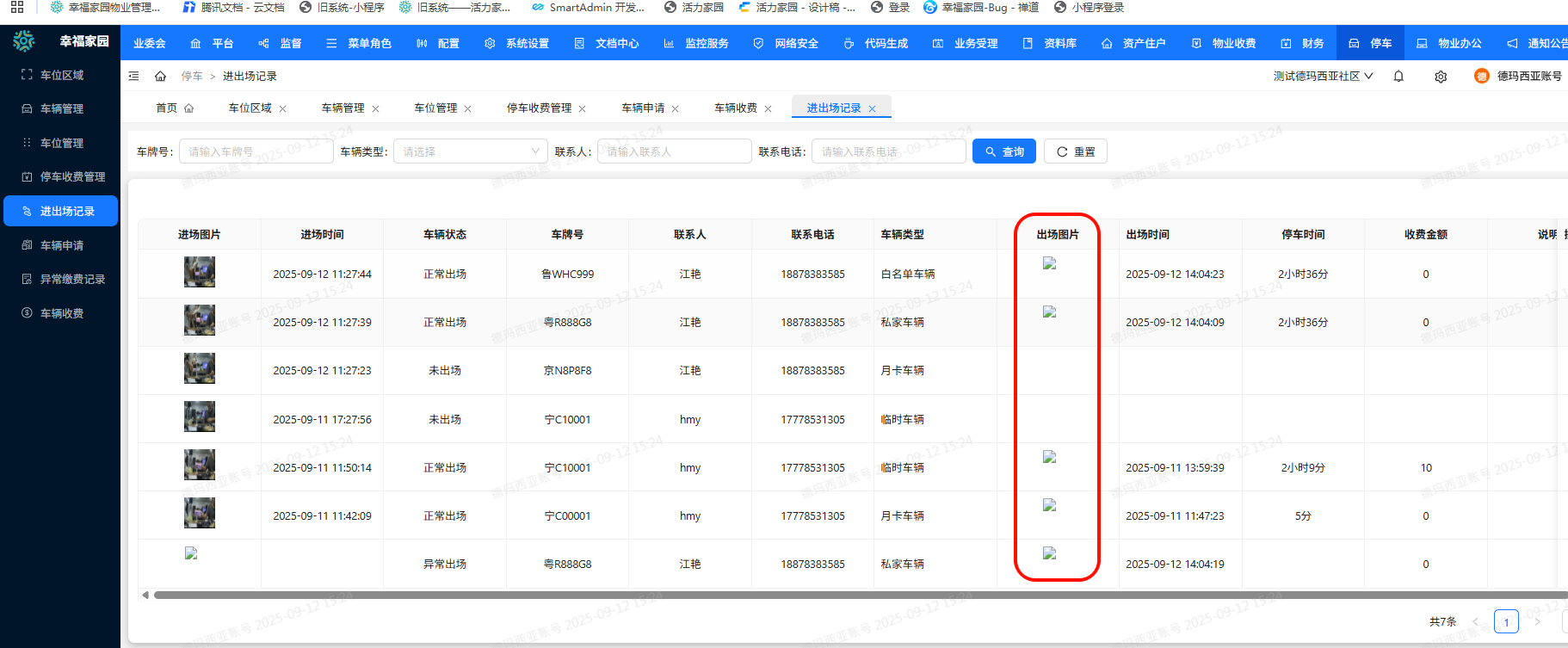Open the 测试德玛西亚社区 community selector
Screen dimensions: 1568x648
pos(1323,77)
